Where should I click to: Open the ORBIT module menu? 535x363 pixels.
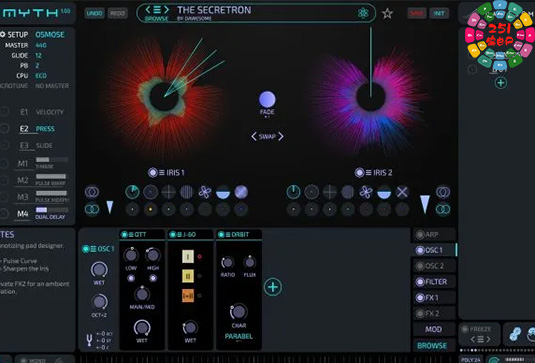point(228,235)
